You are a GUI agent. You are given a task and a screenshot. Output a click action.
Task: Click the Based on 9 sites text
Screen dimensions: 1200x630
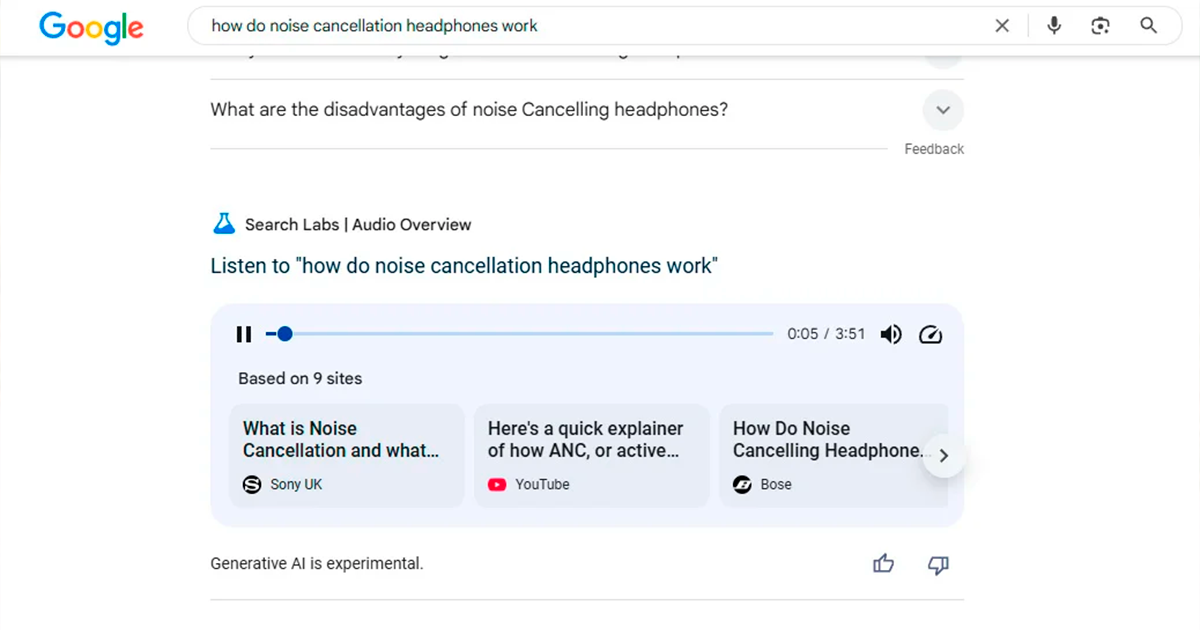pos(300,379)
